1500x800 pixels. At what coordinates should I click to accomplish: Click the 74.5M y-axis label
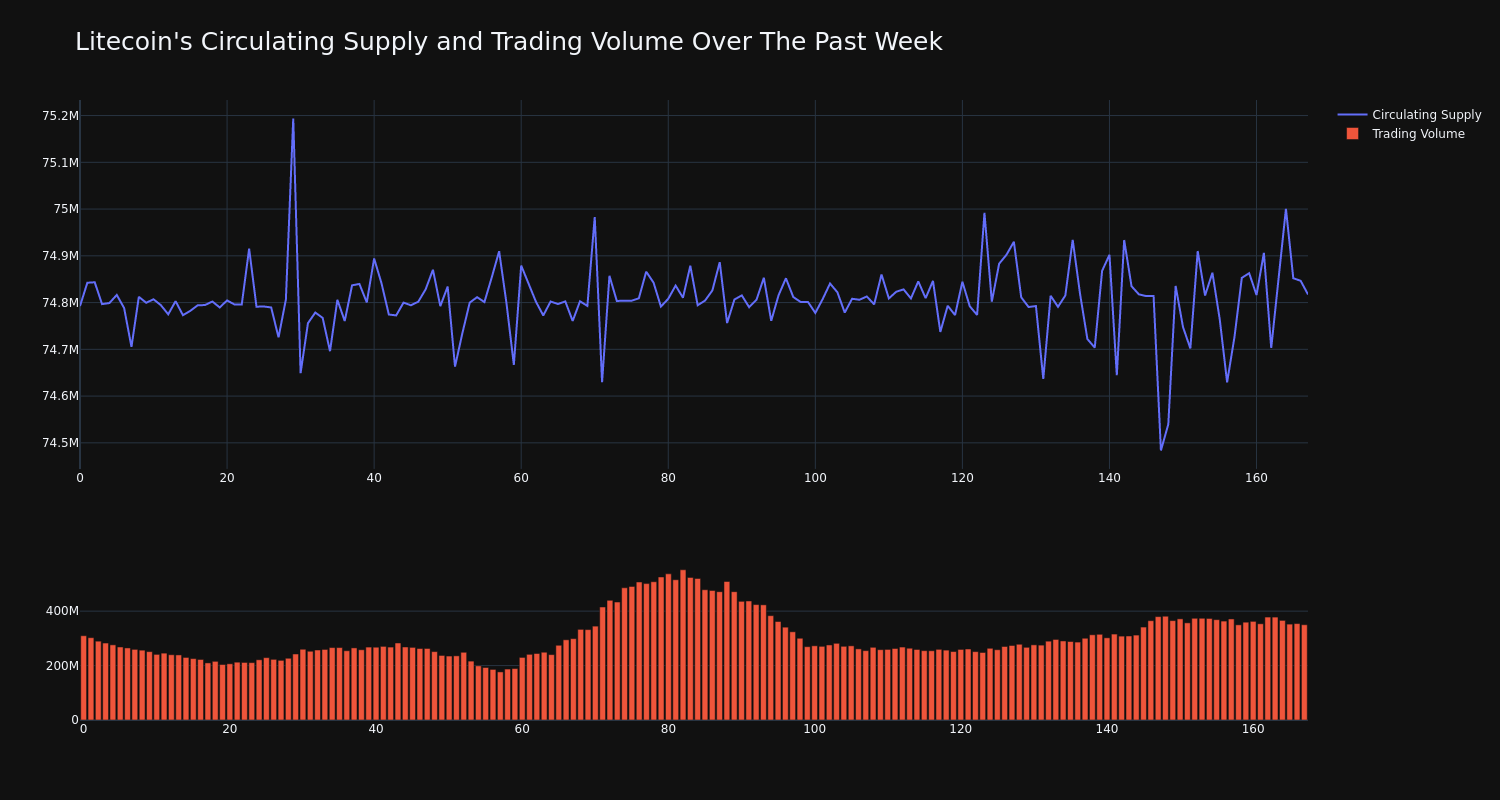coord(60,443)
